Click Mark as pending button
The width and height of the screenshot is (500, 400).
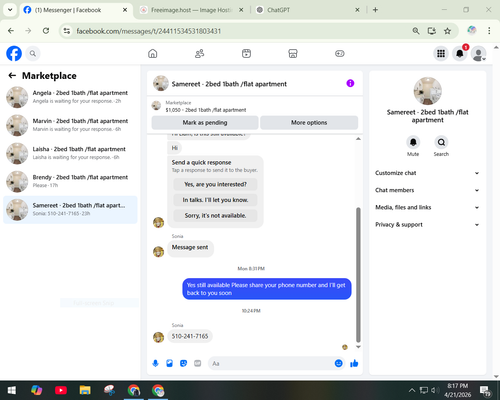(x=205, y=123)
